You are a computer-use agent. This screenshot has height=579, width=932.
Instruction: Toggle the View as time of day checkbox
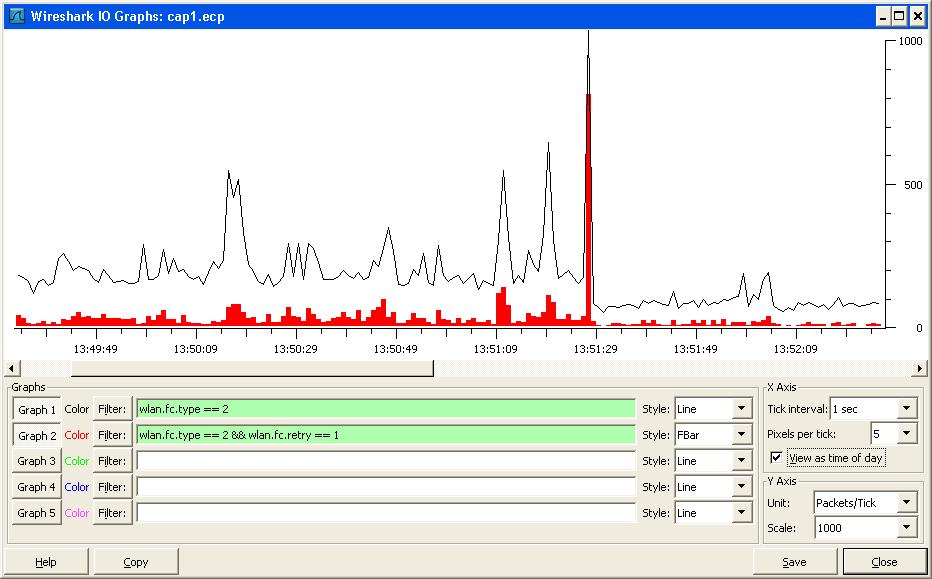pos(774,456)
